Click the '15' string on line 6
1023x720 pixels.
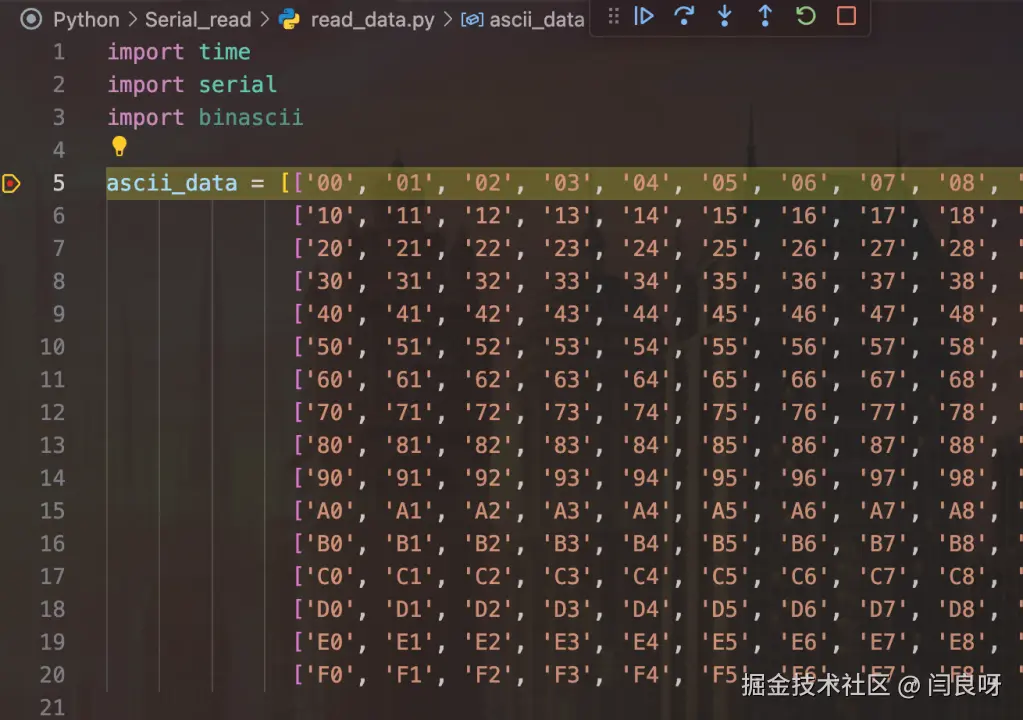[x=725, y=216]
